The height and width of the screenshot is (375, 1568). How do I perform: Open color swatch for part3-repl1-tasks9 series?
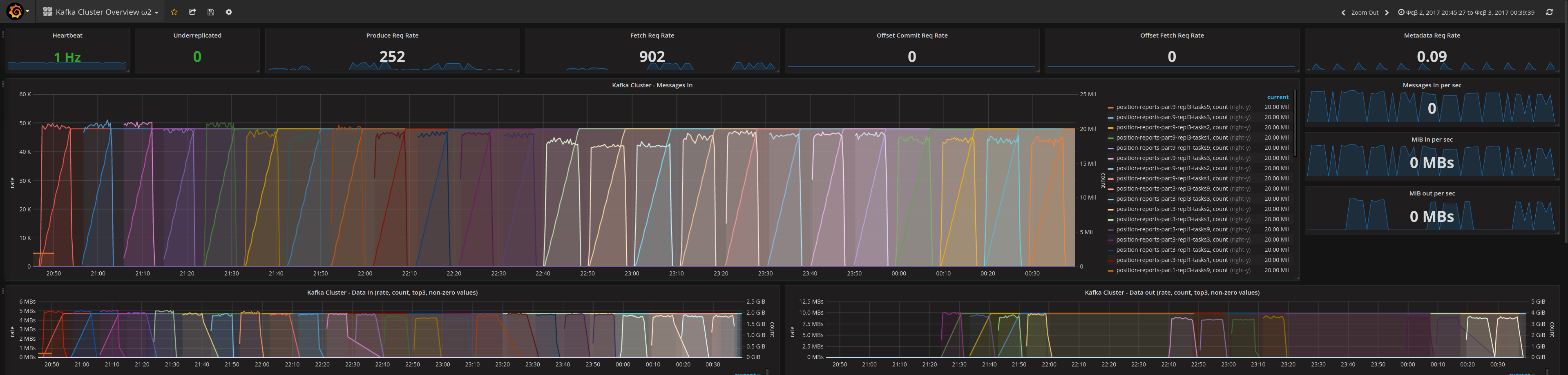point(1110,230)
